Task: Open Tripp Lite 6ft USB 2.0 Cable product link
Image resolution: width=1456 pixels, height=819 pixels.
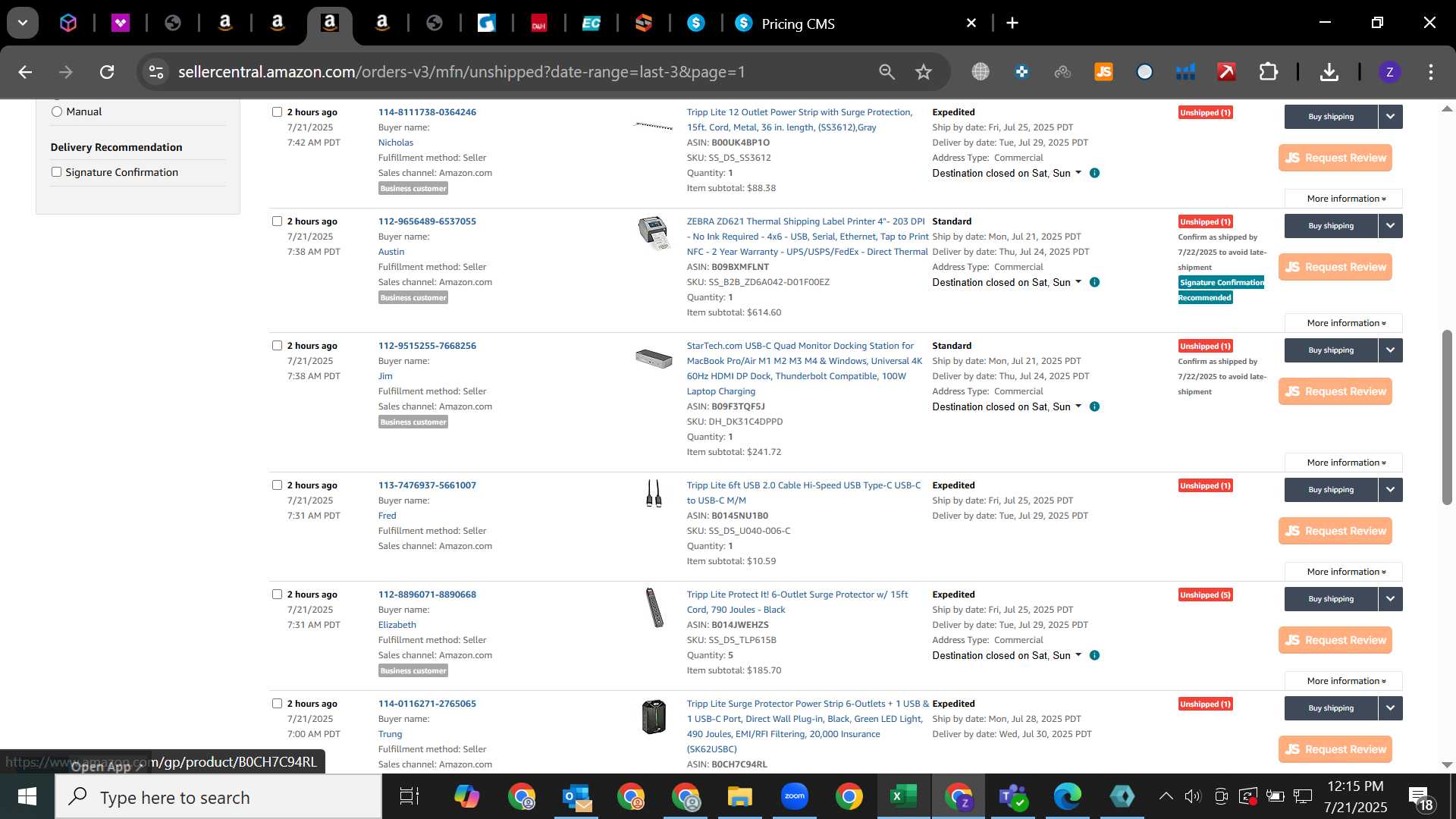Action: 803,493
